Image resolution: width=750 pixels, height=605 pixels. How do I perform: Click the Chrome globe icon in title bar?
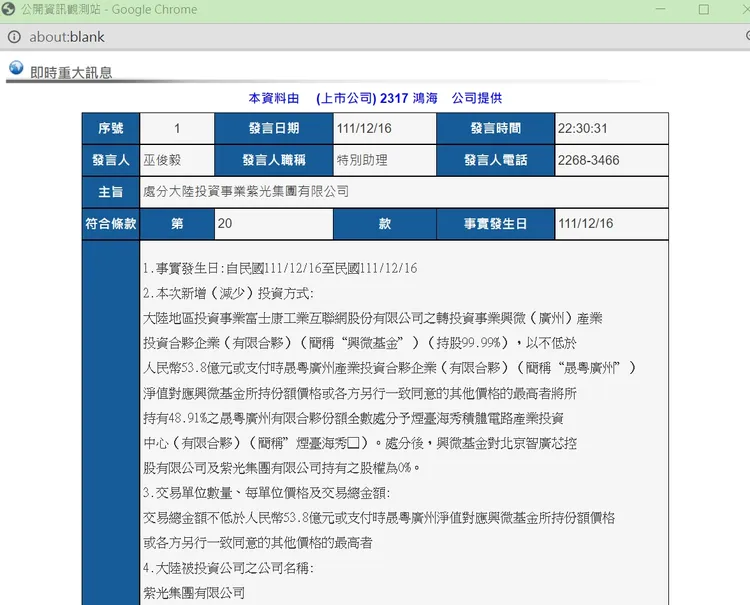[8, 9]
